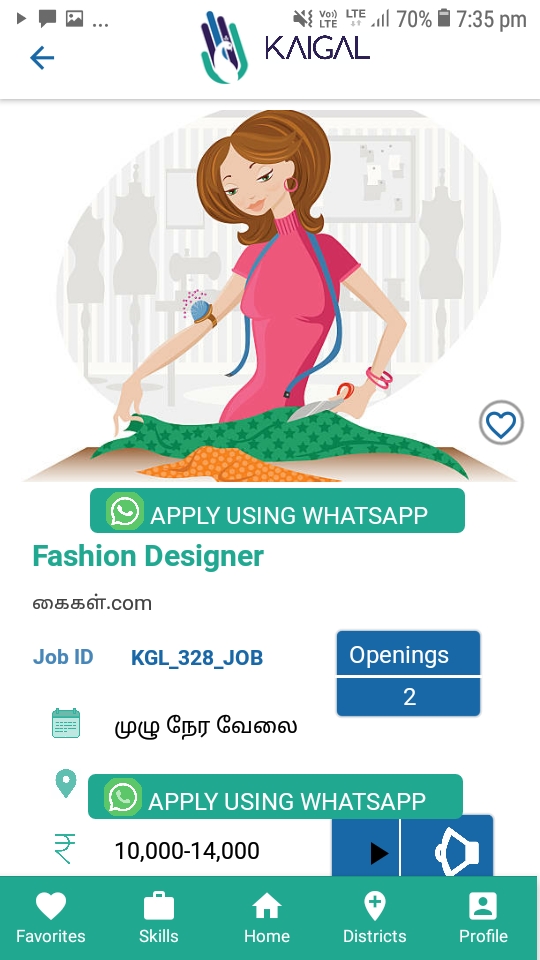Go to the Home tab
Screen dimensions: 540x960
267,918
